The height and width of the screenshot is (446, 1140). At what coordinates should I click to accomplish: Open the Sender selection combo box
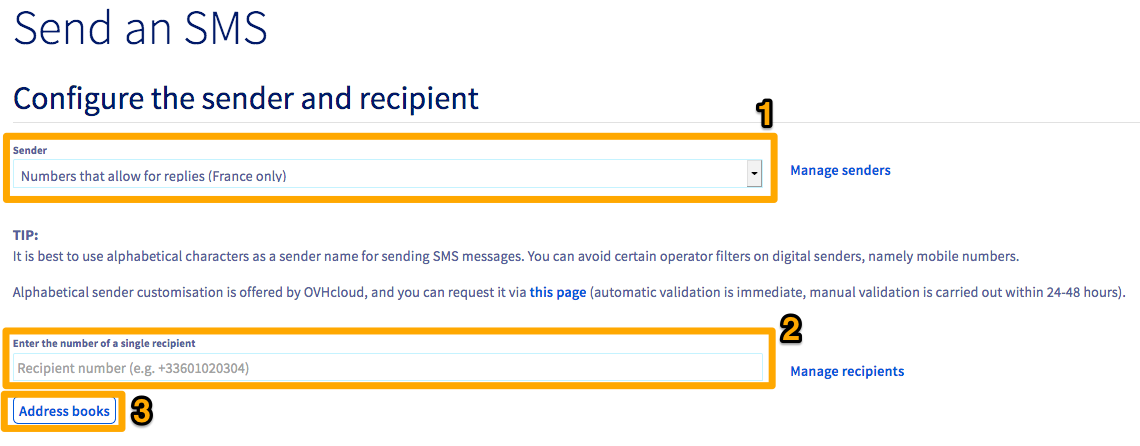coord(380,175)
